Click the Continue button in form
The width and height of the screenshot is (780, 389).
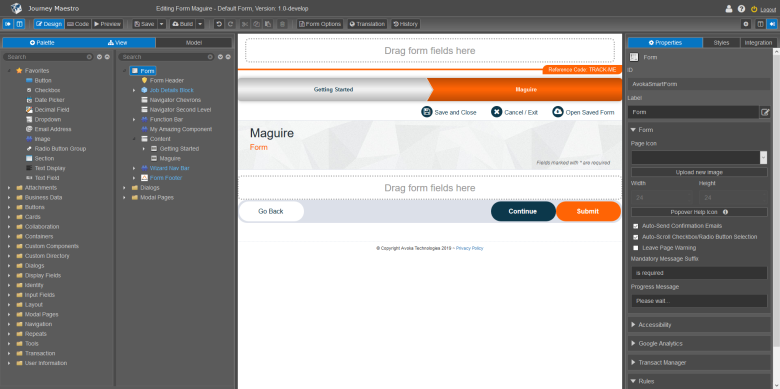(x=523, y=211)
